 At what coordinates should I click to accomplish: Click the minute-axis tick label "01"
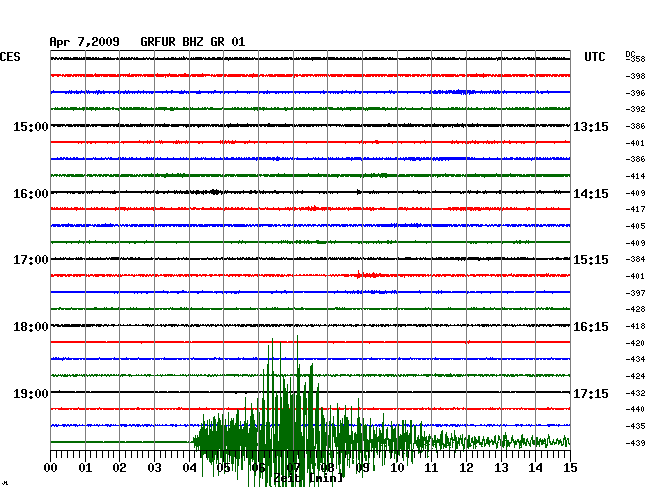tap(85, 468)
